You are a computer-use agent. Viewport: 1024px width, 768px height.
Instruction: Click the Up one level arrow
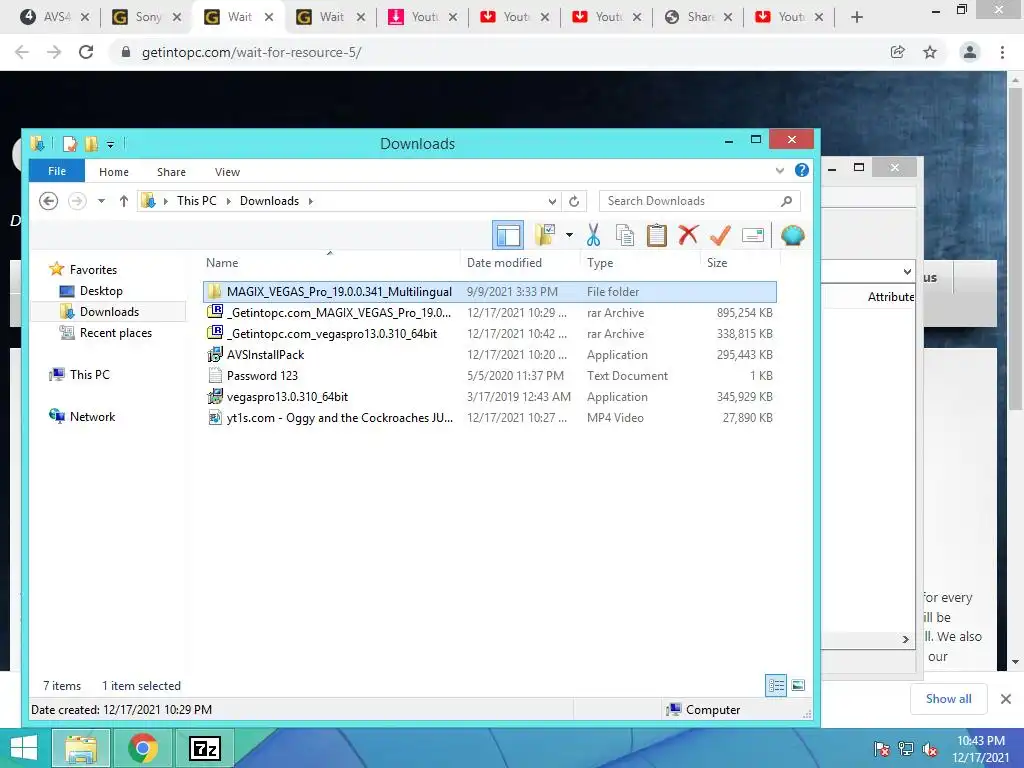(x=123, y=201)
